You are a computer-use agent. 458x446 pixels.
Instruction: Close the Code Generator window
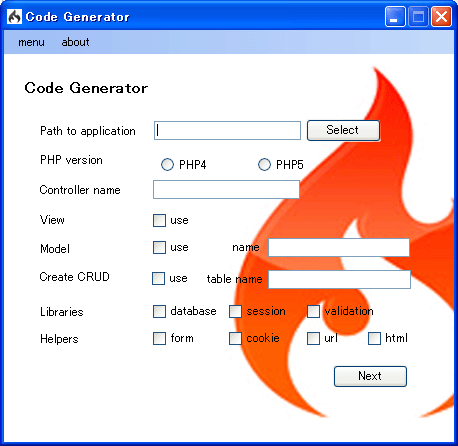[441, 16]
